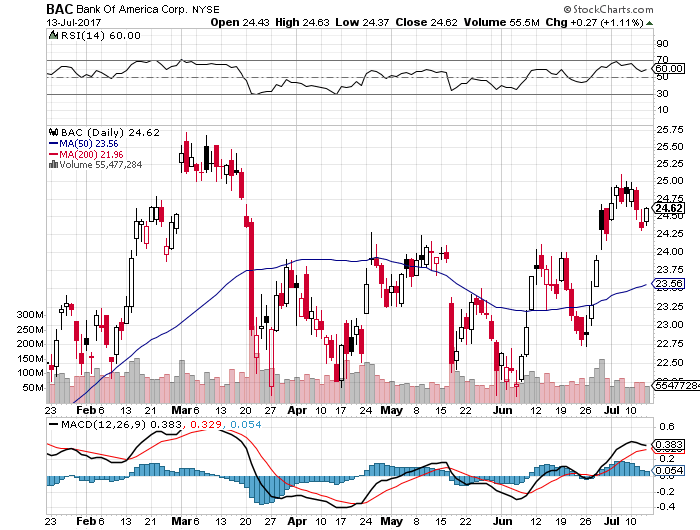Click the 'Volume 55,477,284' legend text

click(x=100, y=165)
